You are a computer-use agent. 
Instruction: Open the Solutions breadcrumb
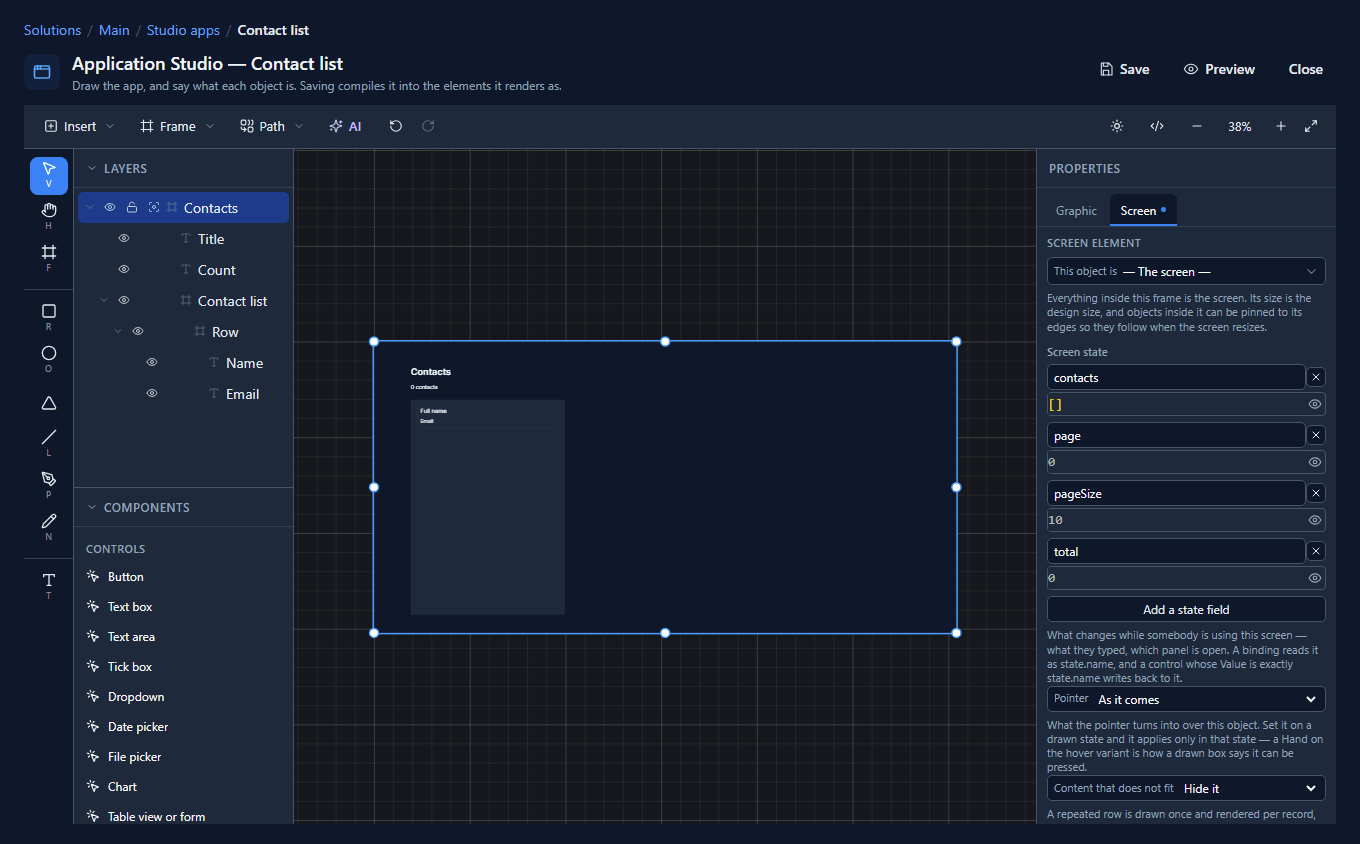(52, 30)
